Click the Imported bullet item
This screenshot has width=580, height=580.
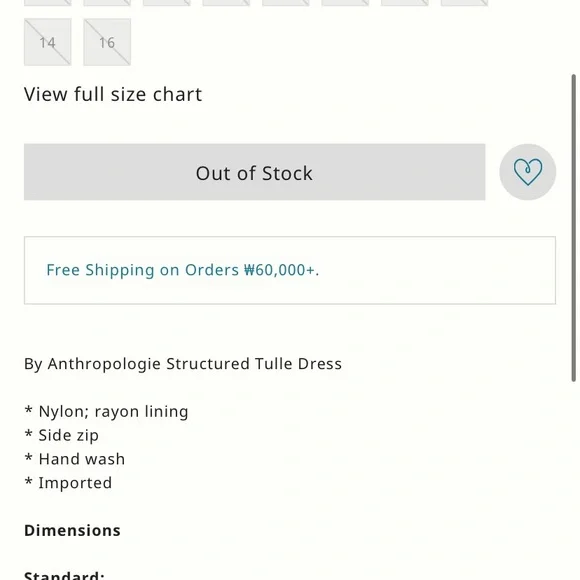pos(68,483)
